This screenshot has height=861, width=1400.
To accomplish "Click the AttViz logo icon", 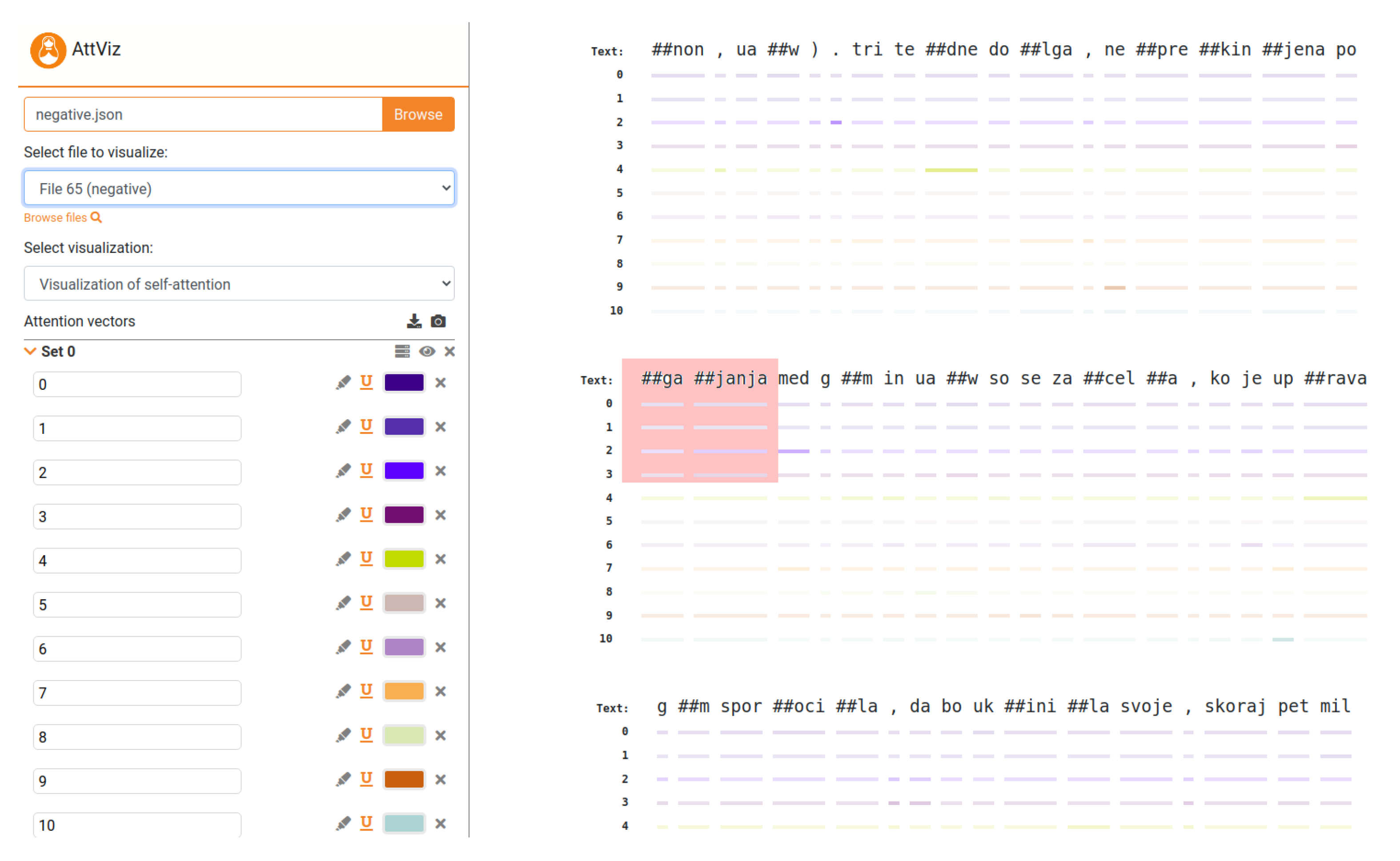I will coord(48,50).
